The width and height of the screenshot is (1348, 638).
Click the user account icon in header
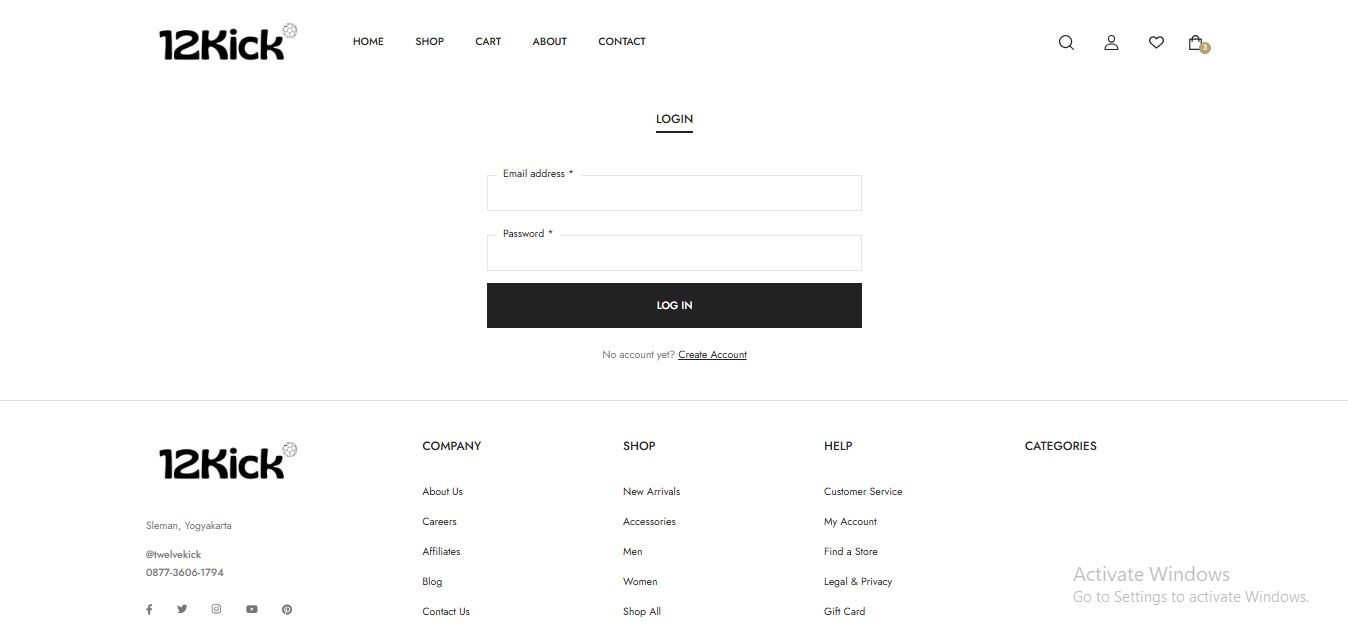1111,43
